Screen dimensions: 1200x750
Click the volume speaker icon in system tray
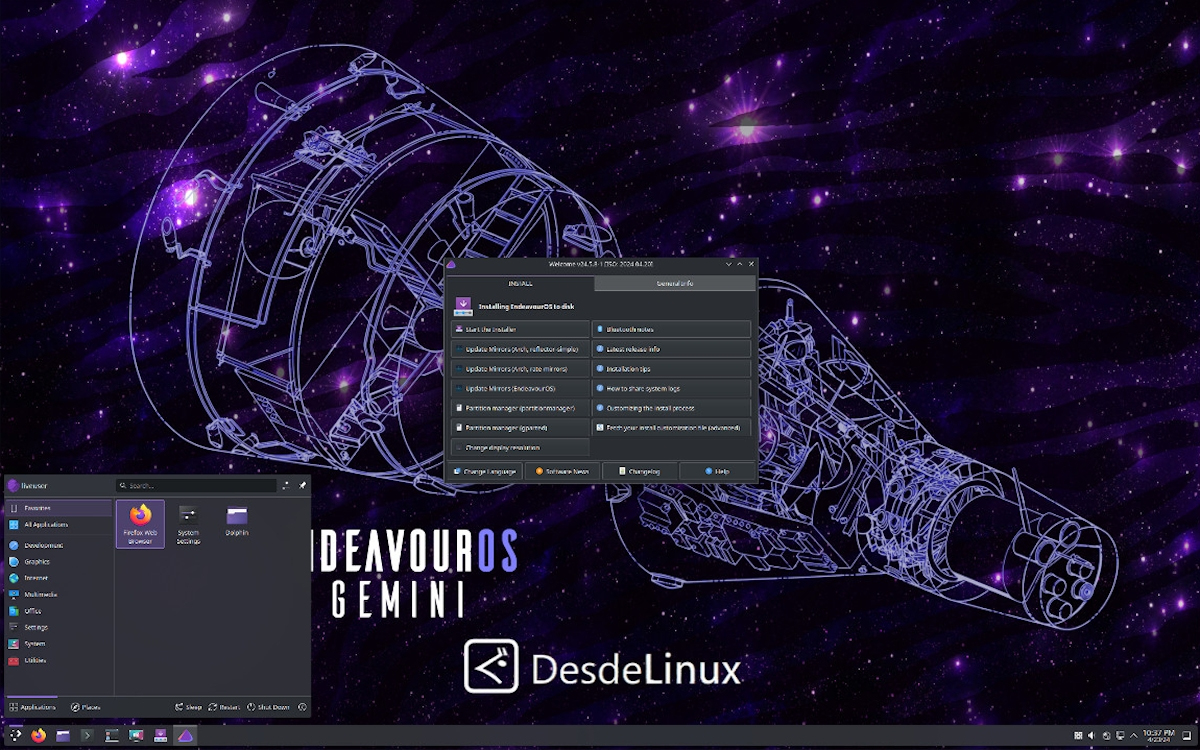[x=1090, y=736]
